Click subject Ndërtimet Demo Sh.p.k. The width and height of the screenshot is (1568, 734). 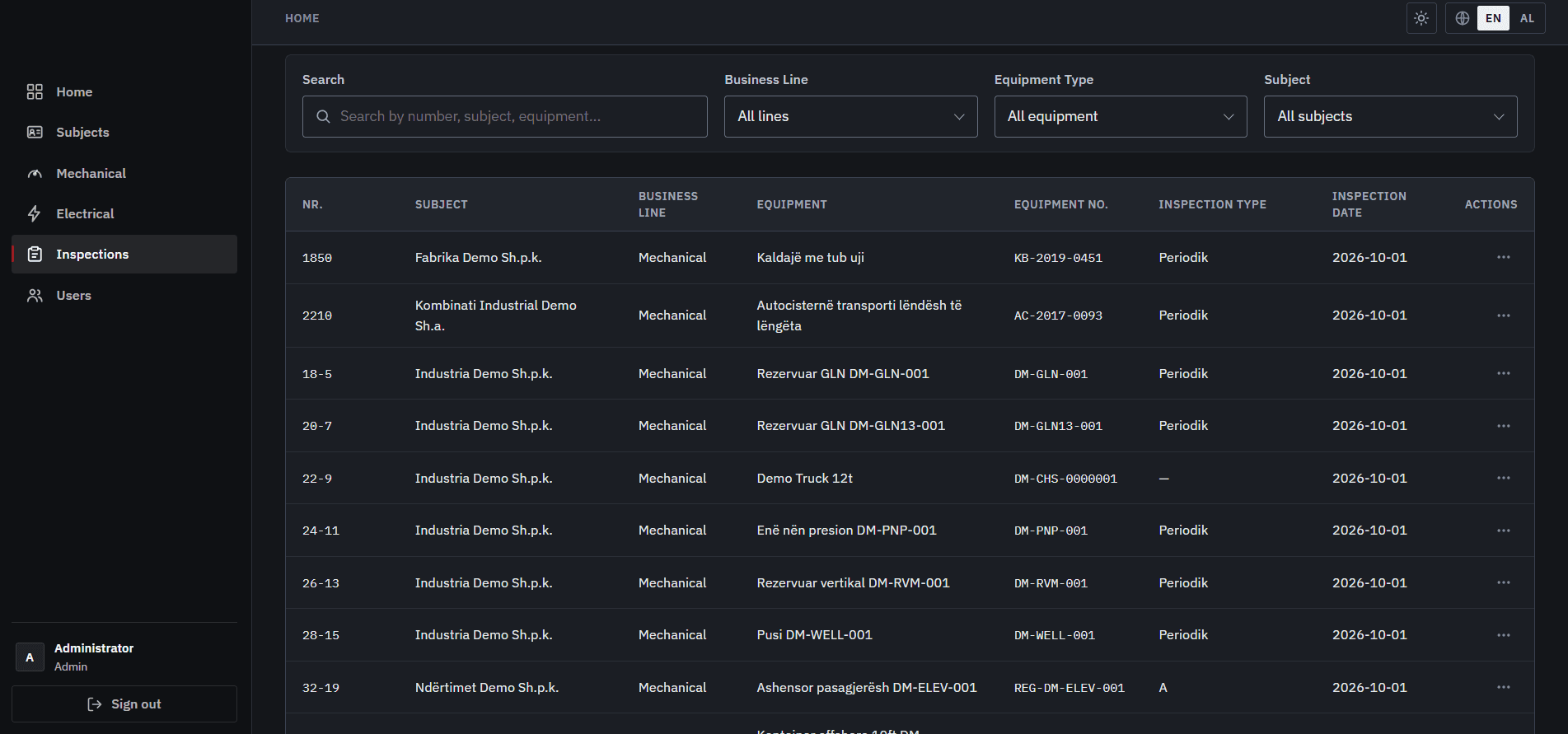[487, 688]
